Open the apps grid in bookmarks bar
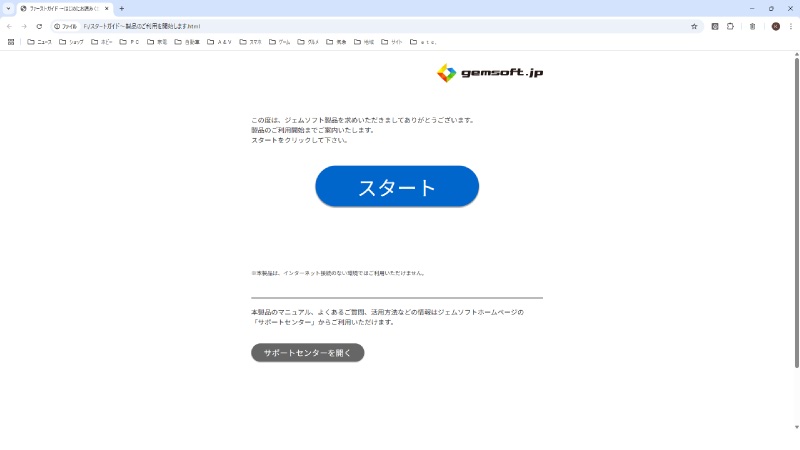The width and height of the screenshot is (800, 450). coord(11,42)
